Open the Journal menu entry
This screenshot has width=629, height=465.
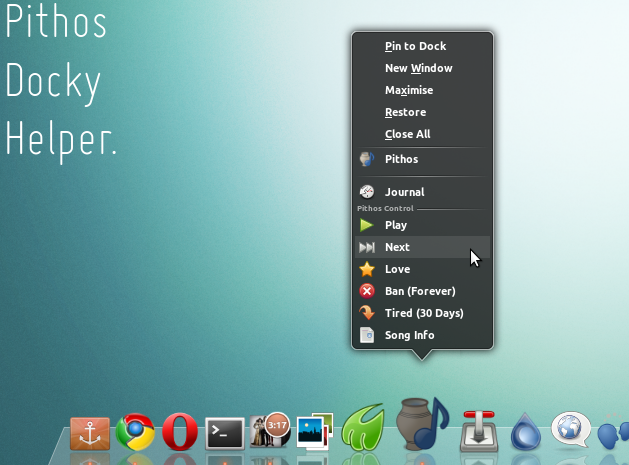click(x=422, y=192)
